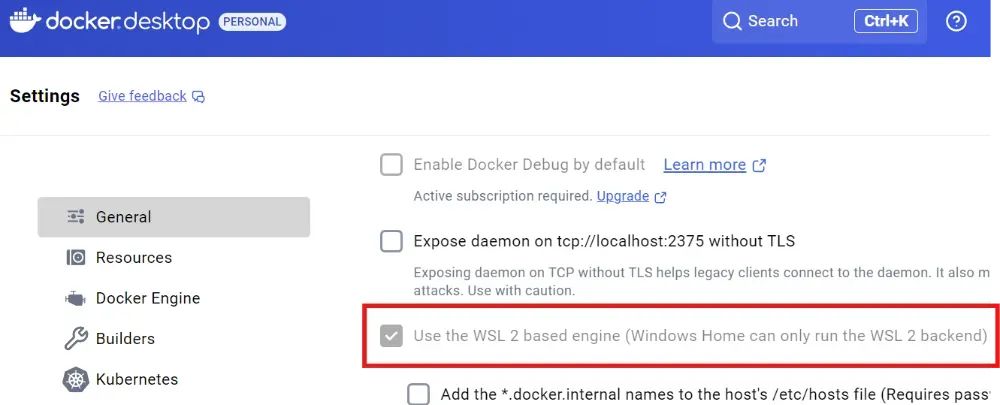Image resolution: width=1000 pixels, height=405 pixels.
Task: Click the search magnifier icon
Action: [x=733, y=21]
